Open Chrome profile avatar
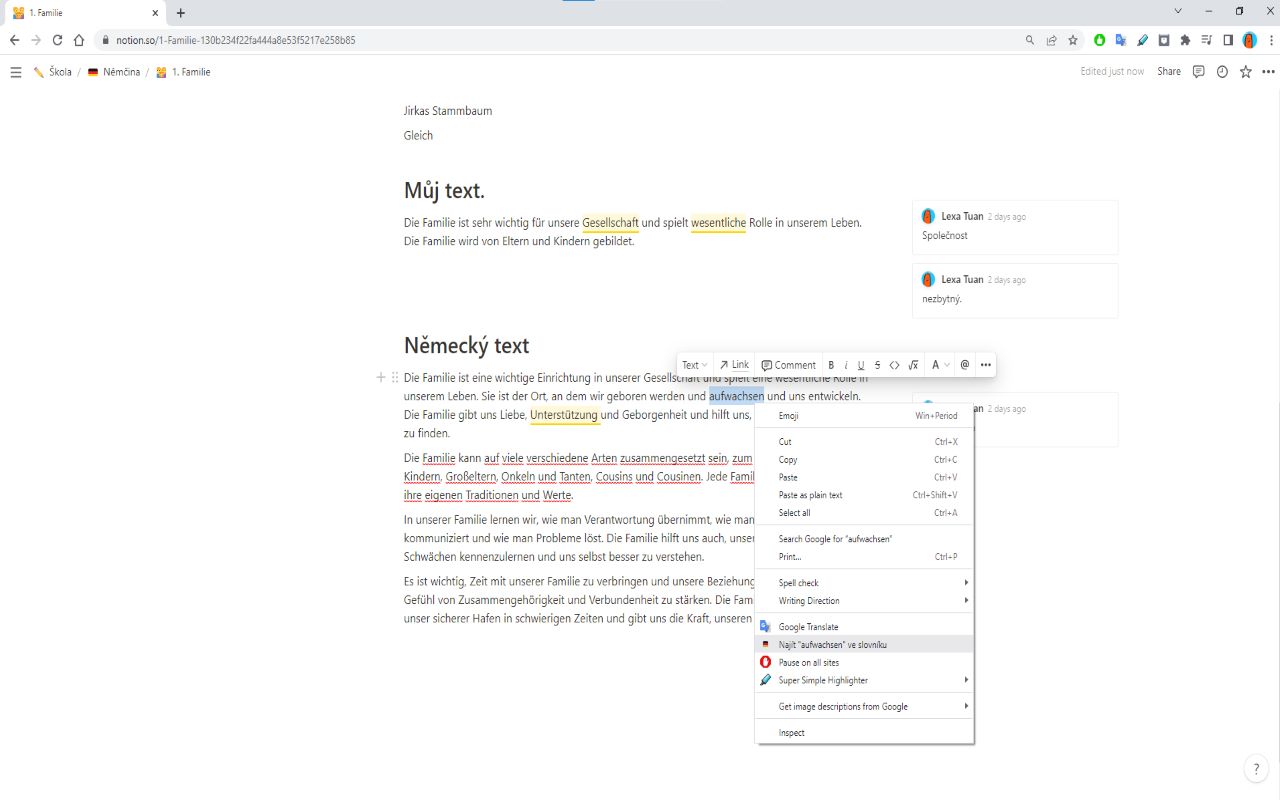 (1250, 40)
